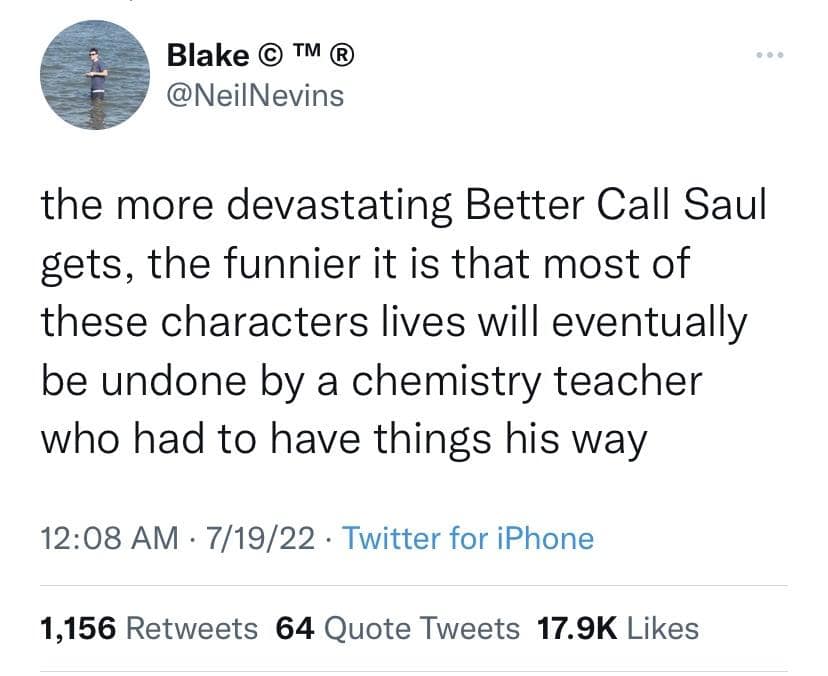828x676 pixels.
Task: View the 1,156 Retweets list
Action: pos(149,628)
